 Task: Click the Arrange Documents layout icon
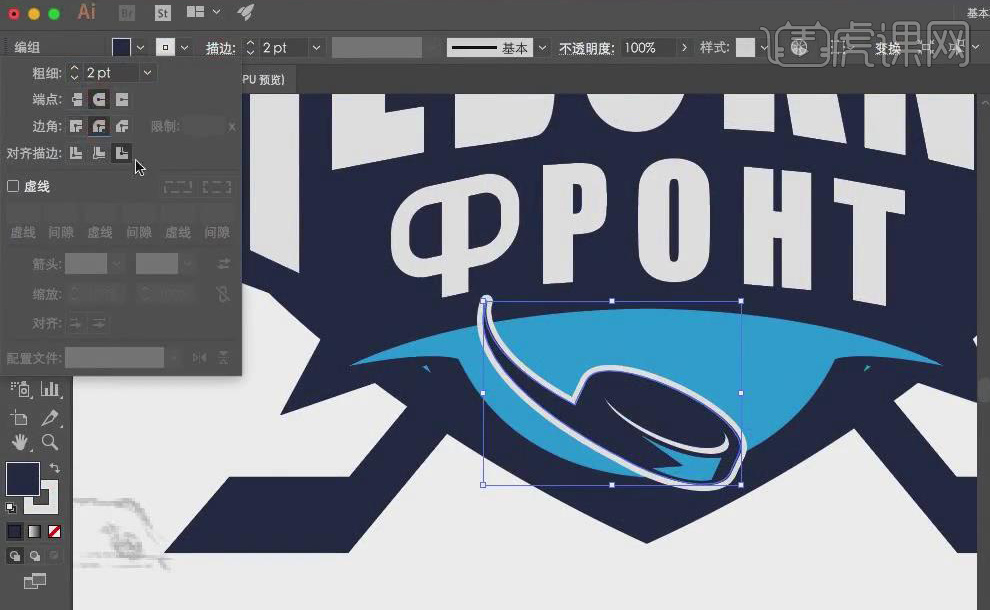point(196,12)
